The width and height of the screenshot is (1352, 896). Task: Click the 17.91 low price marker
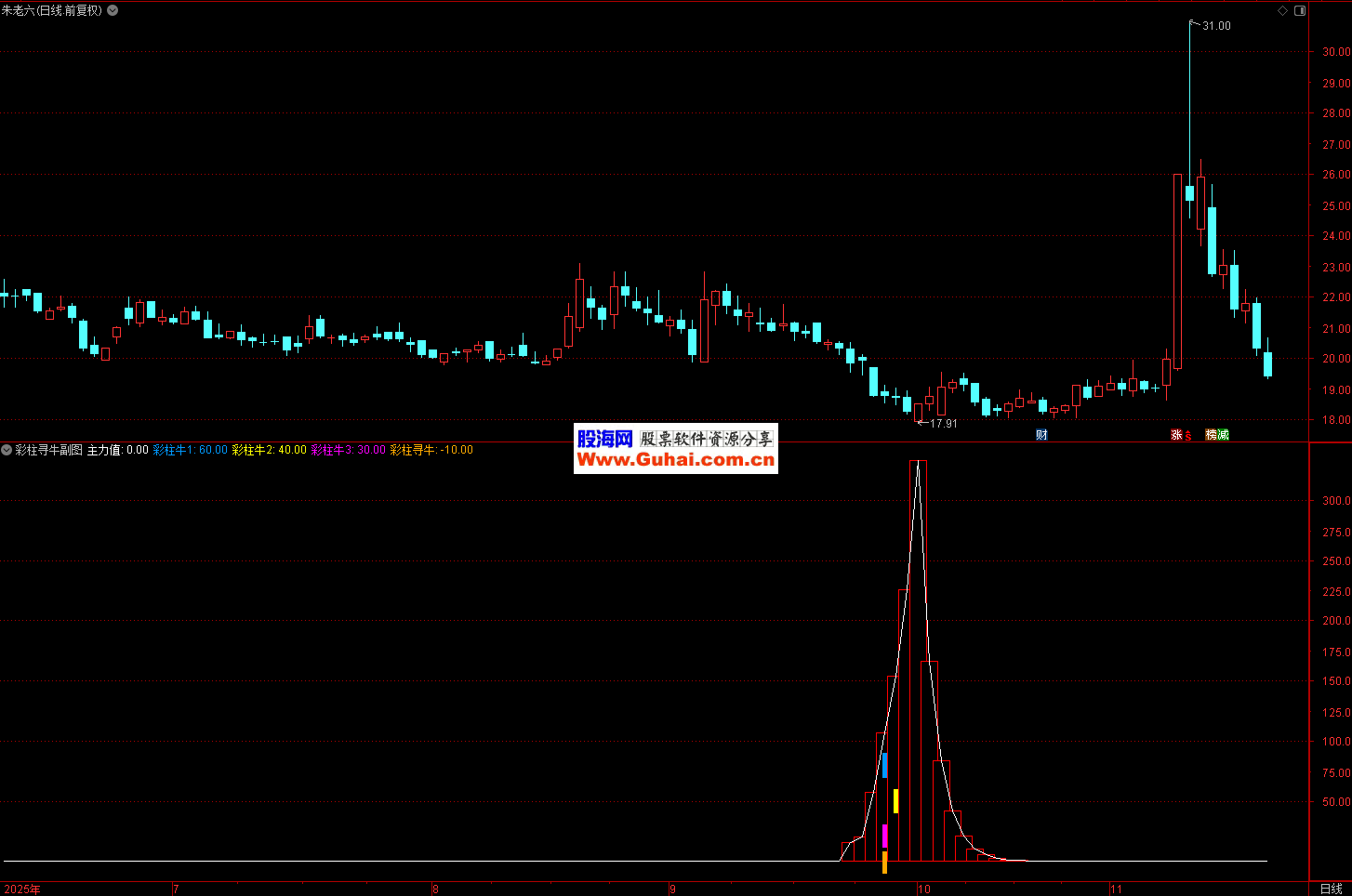943,424
